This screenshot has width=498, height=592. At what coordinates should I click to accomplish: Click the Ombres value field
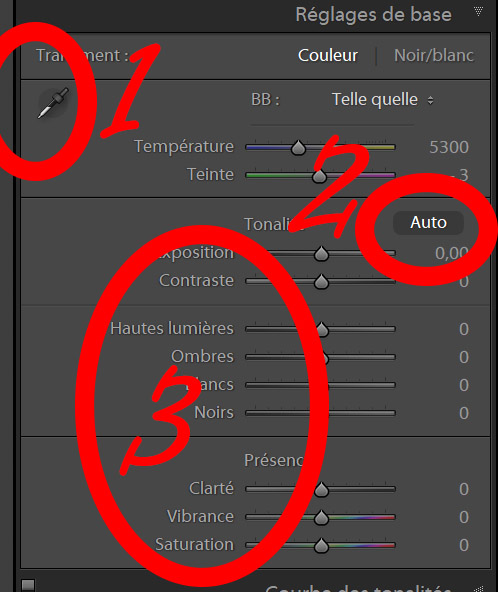[x=464, y=357]
